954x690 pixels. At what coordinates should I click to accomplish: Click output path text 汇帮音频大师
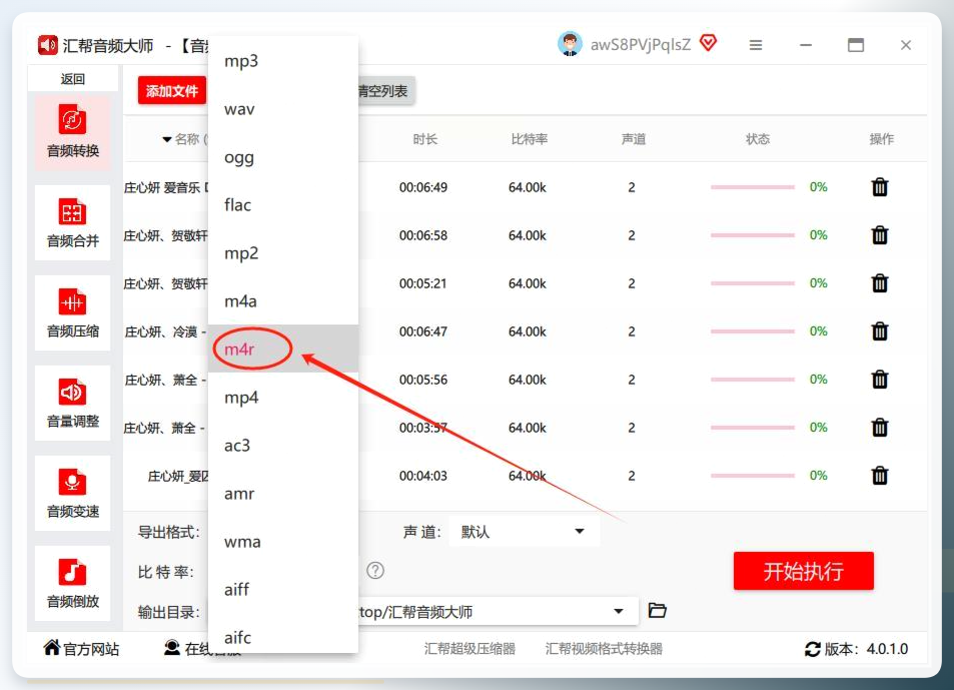(430, 612)
